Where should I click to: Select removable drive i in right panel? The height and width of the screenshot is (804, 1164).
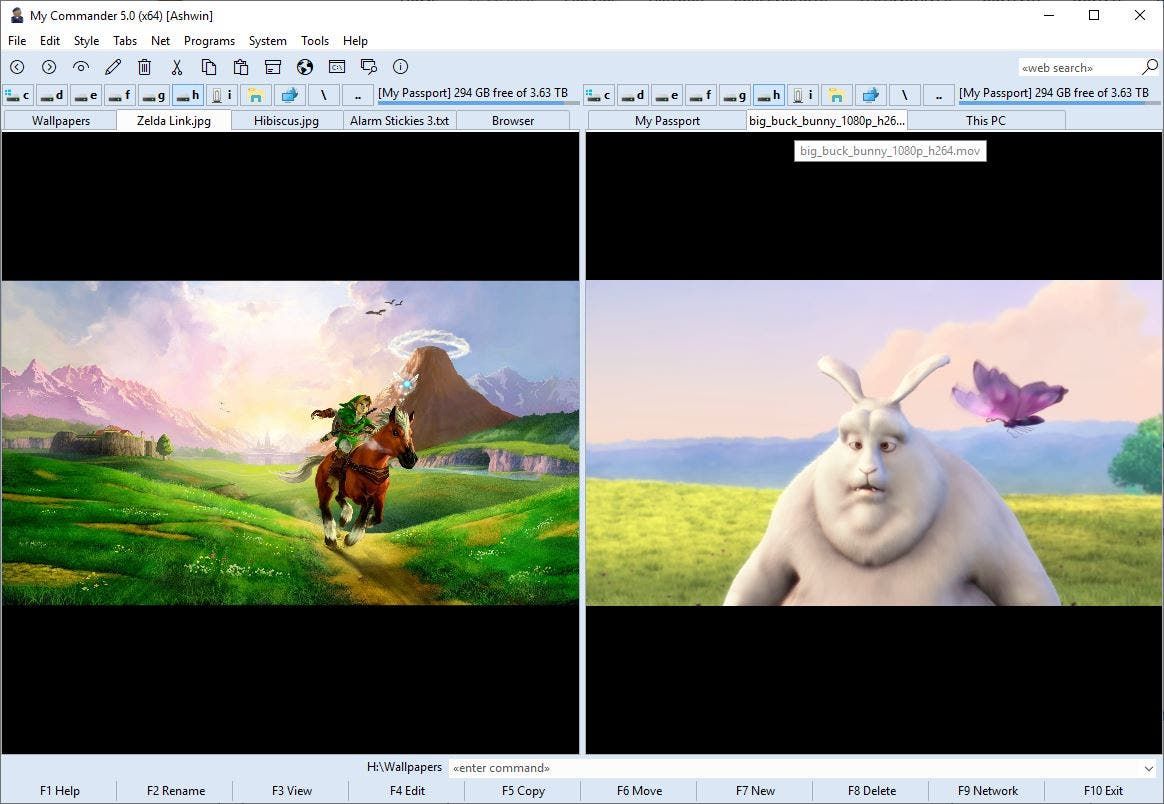(803, 94)
